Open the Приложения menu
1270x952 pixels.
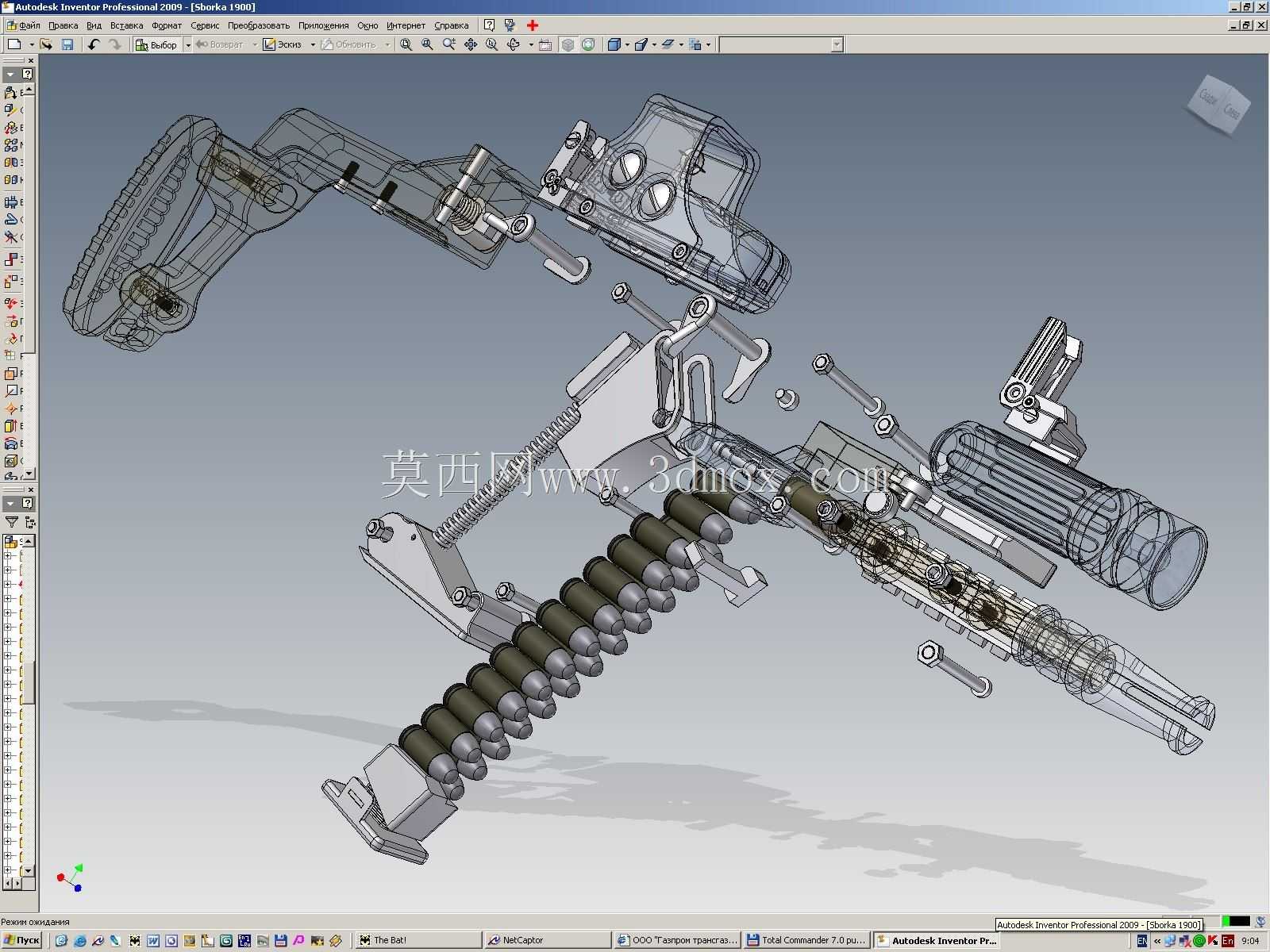[x=323, y=25]
